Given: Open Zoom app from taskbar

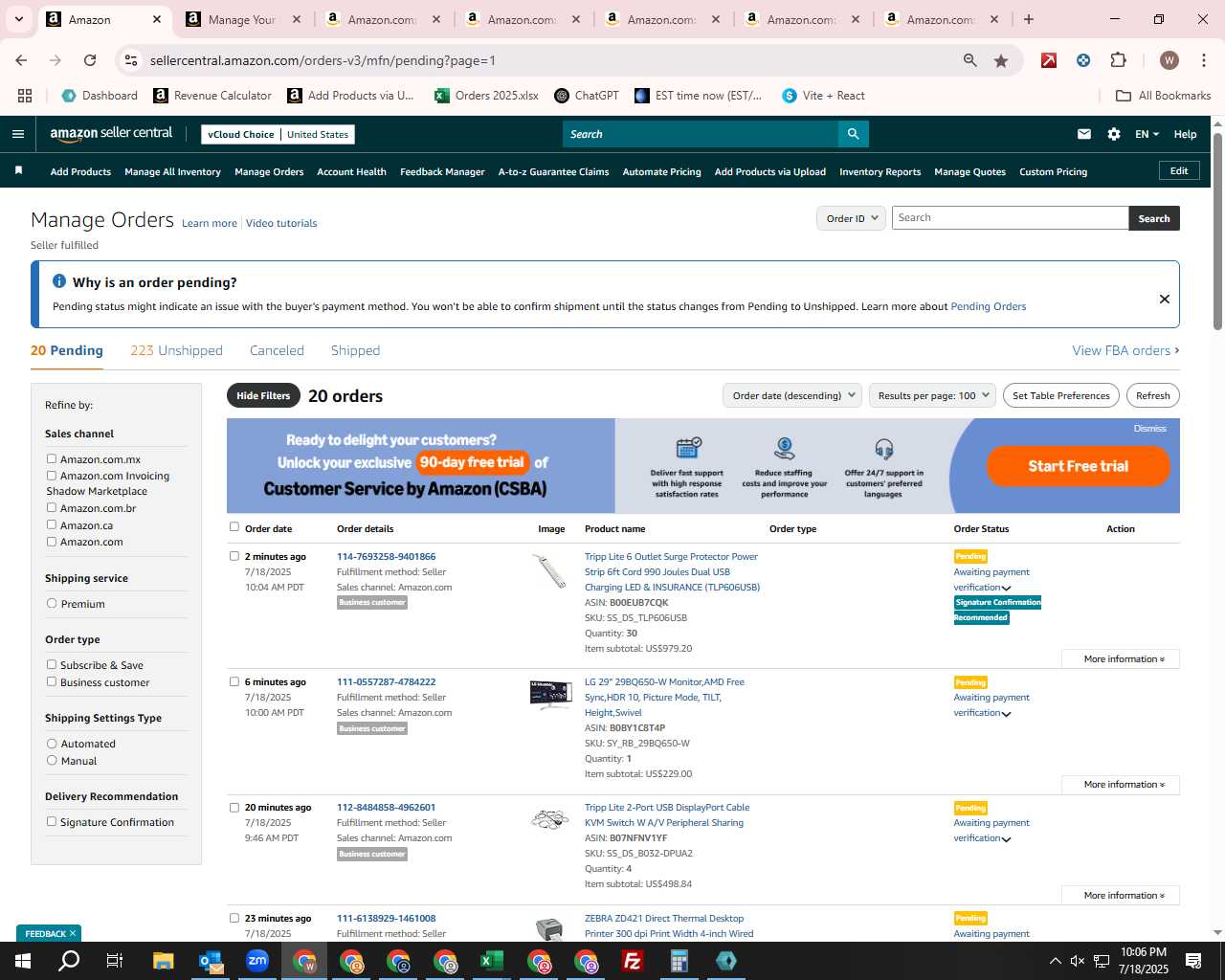Looking at the screenshot, I should point(256,961).
